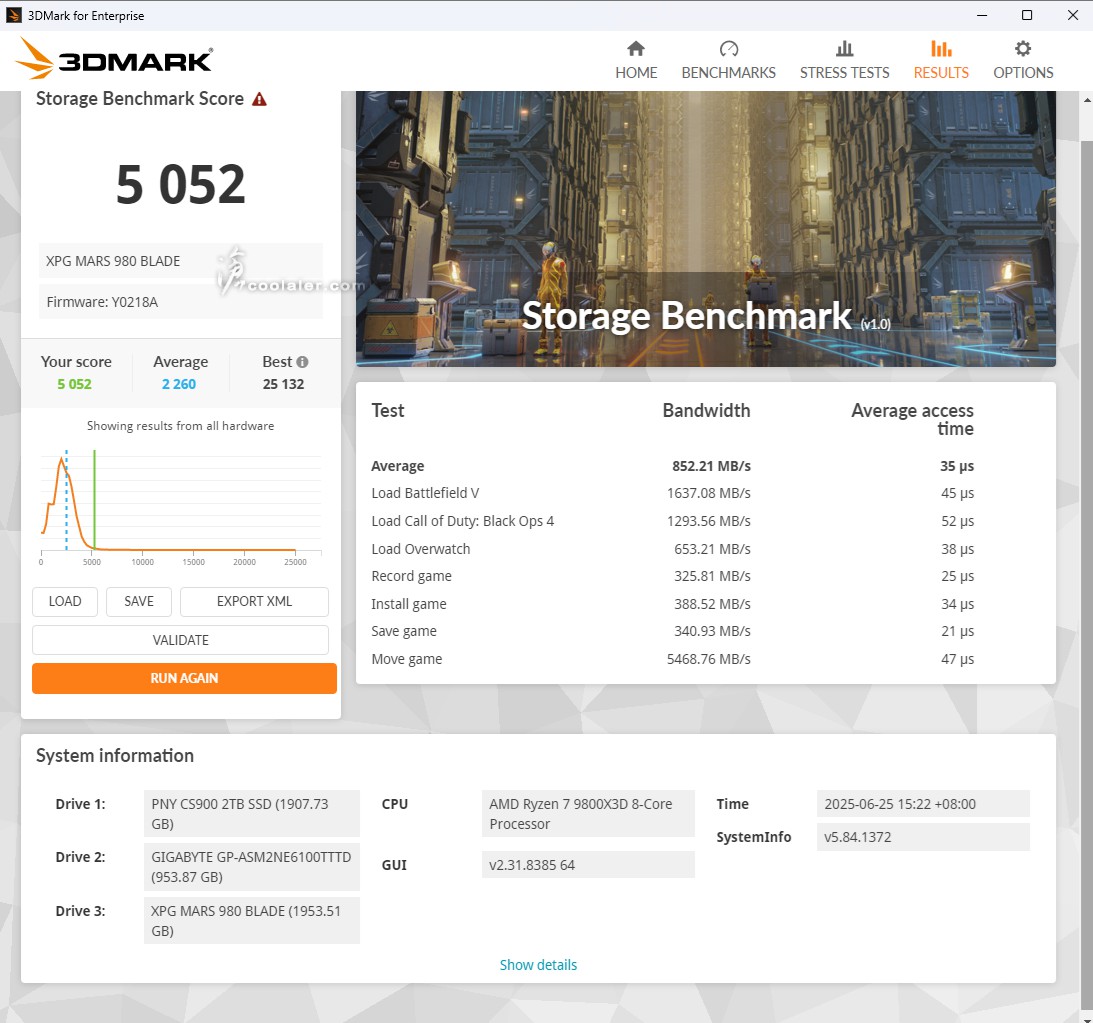Click the SAVE button

tap(139, 601)
